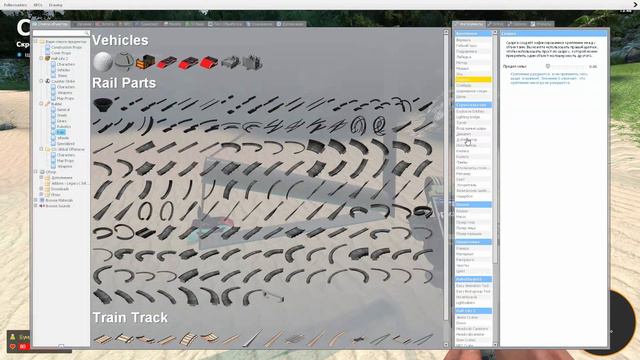Select the Half-Life 2 folder in the tree
Screen dimensions: 640x360
click(x=60, y=59)
